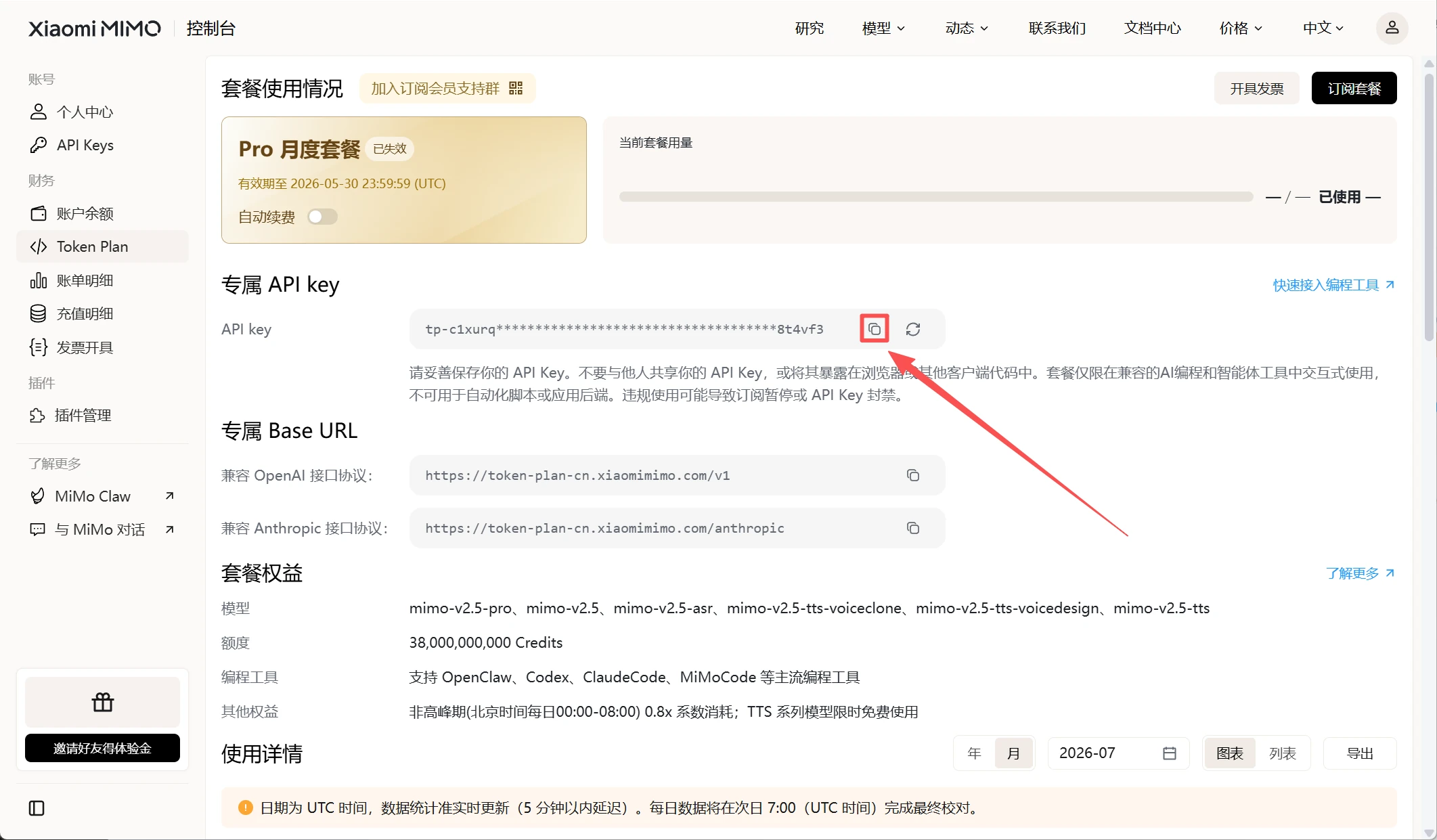Open 账单明细 in the sidebar
The height and width of the screenshot is (840, 1437).
click(102, 280)
